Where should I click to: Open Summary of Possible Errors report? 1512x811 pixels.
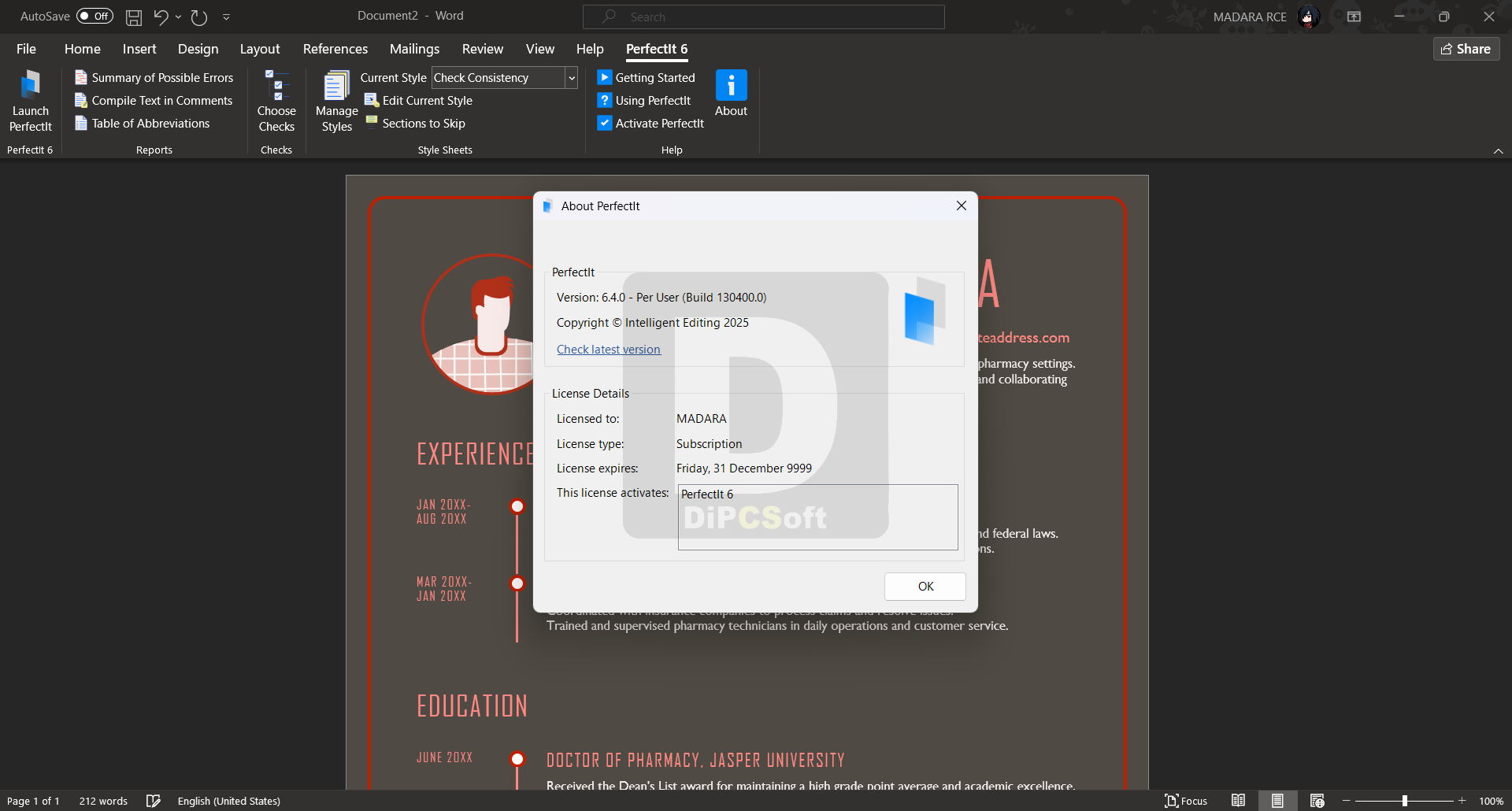[154, 77]
